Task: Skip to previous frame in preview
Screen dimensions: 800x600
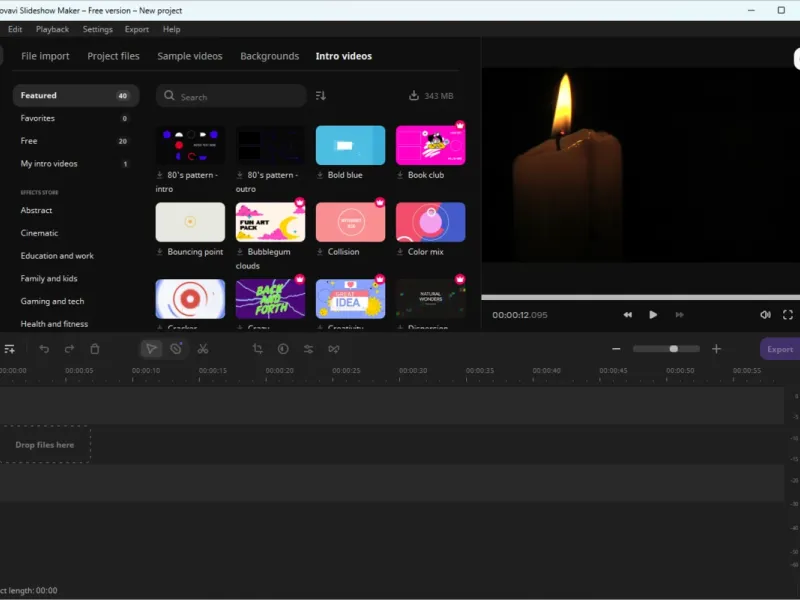Action: (x=628, y=315)
